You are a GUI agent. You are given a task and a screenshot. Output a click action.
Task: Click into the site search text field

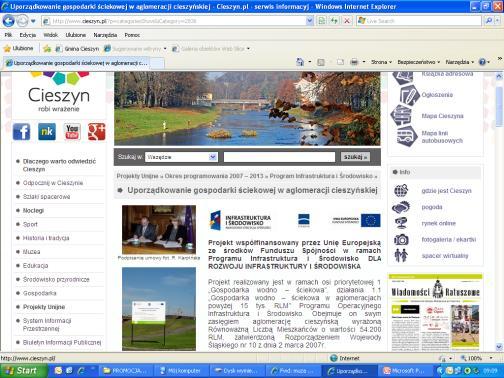(x=279, y=157)
